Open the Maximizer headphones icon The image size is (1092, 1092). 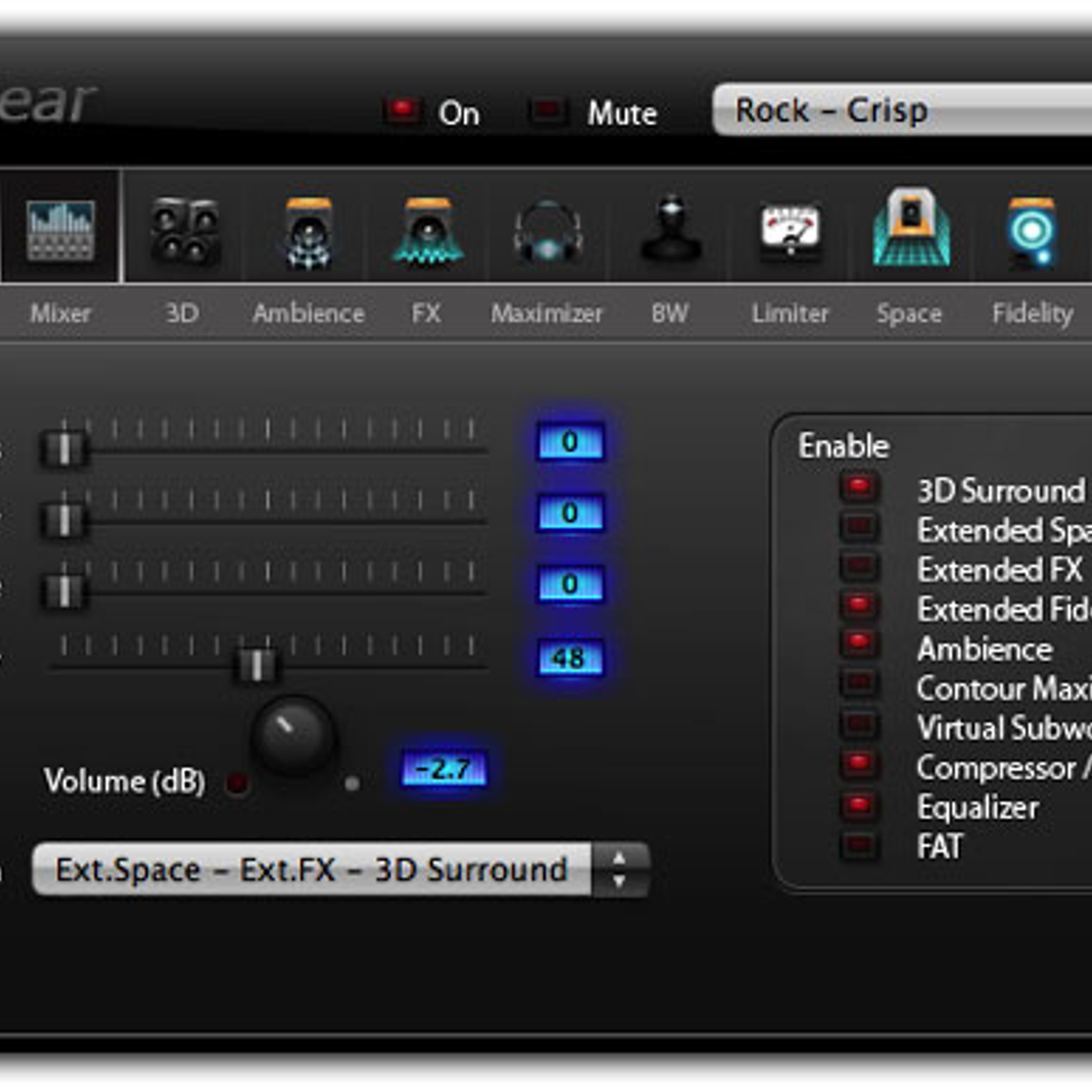point(547,232)
